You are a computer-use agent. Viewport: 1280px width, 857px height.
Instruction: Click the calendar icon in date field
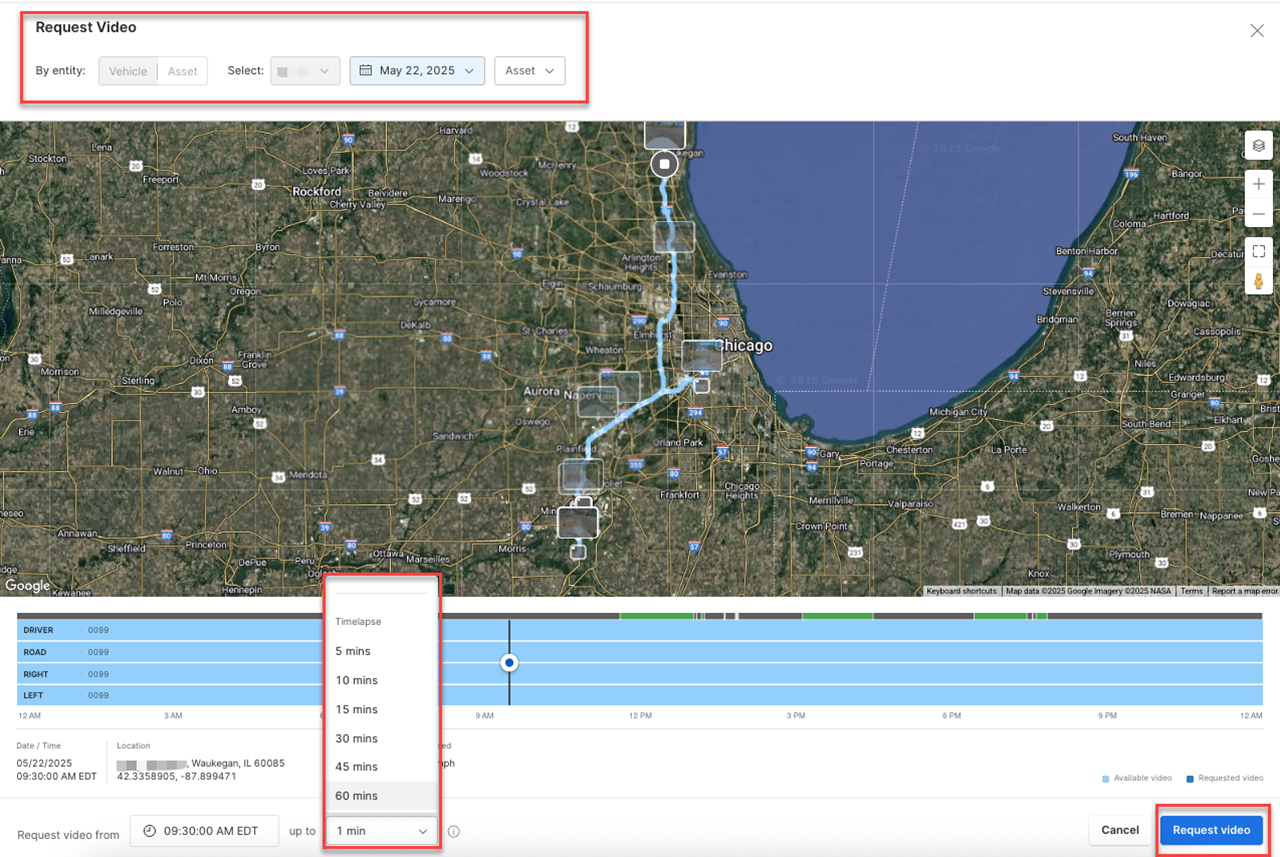click(x=366, y=71)
